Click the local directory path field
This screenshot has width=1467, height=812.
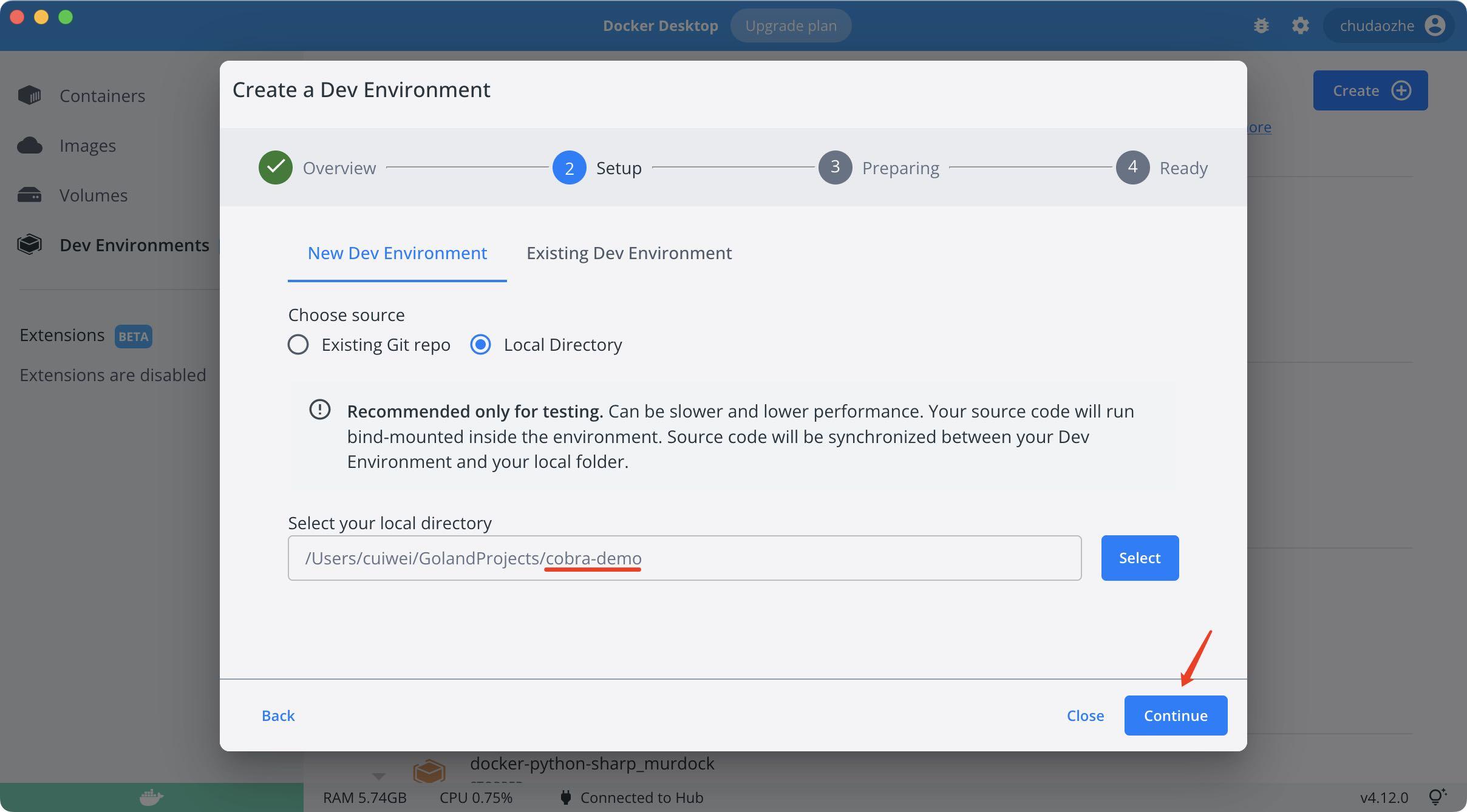tap(684, 558)
